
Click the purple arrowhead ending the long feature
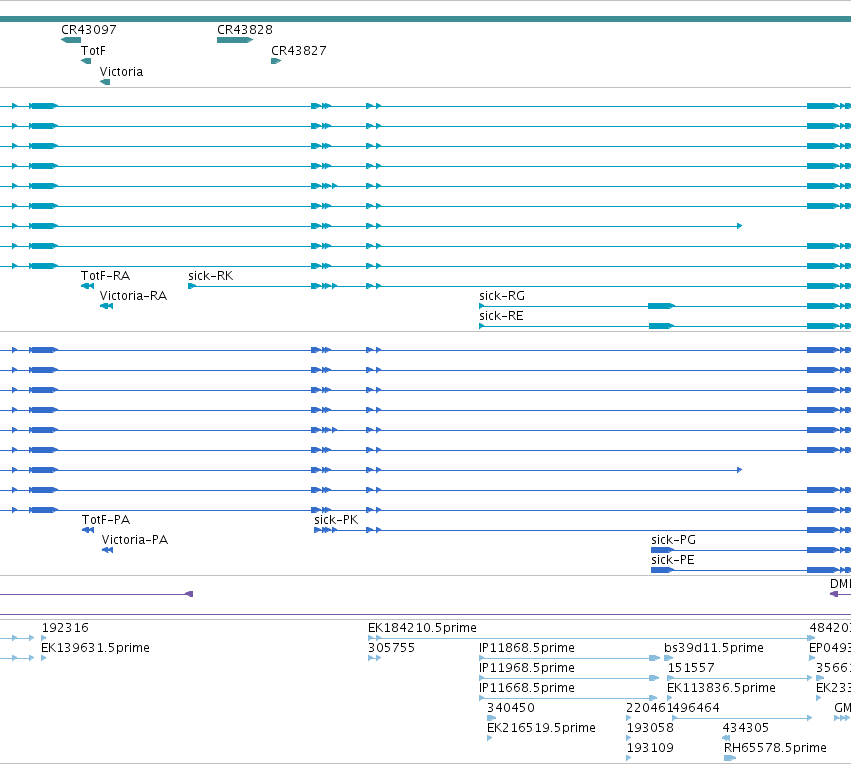189,594
